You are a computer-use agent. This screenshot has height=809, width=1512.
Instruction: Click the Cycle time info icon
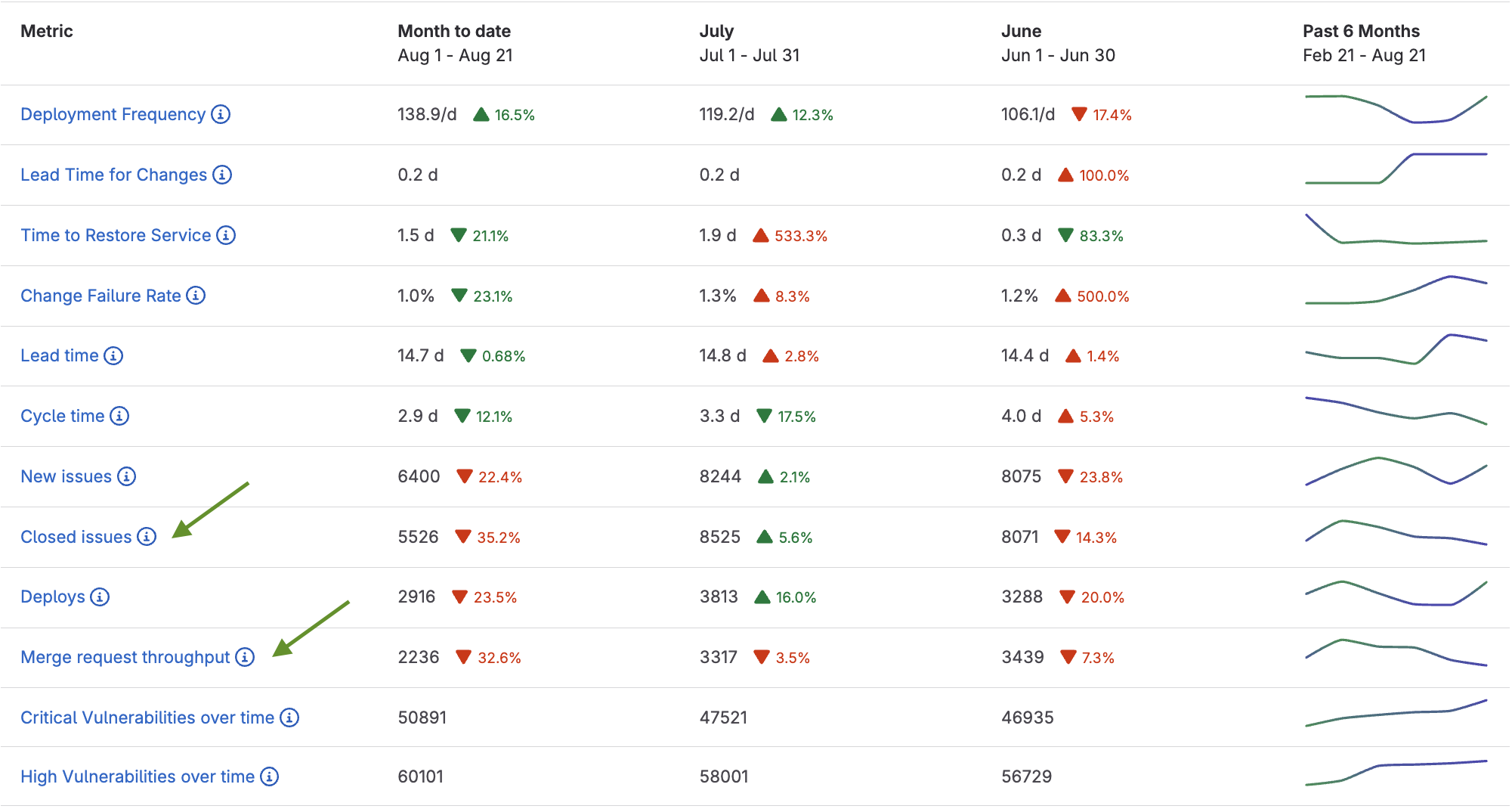click(119, 416)
